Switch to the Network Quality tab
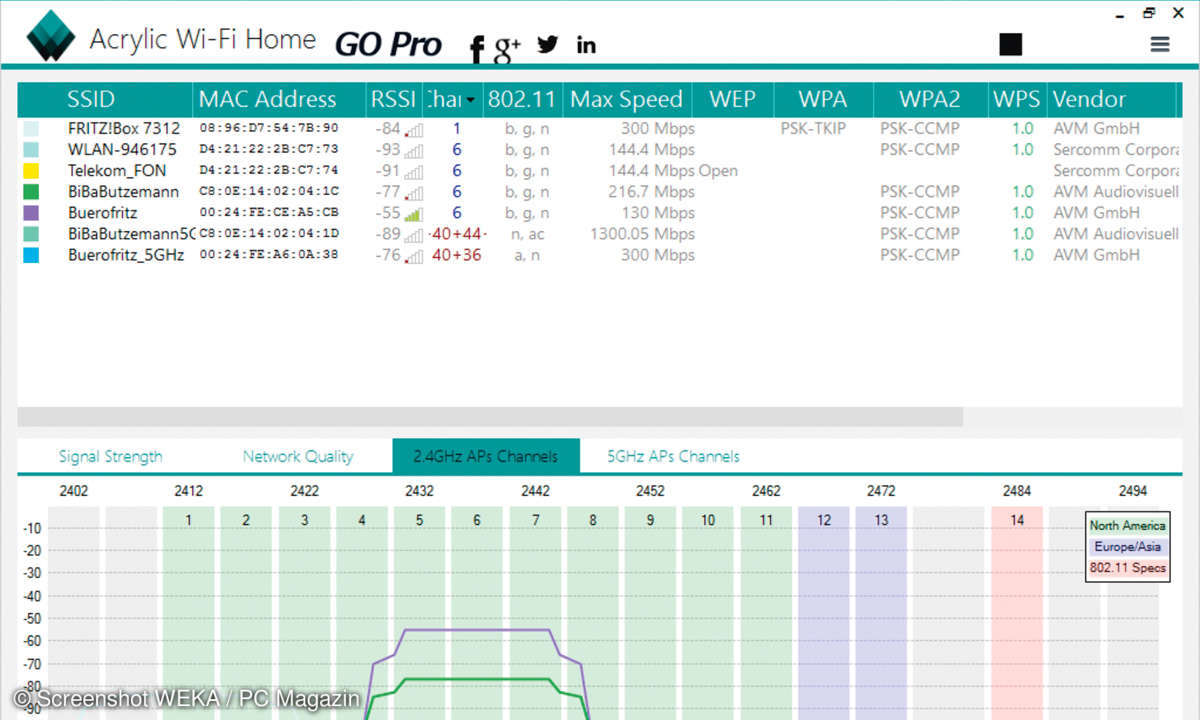 [298, 457]
